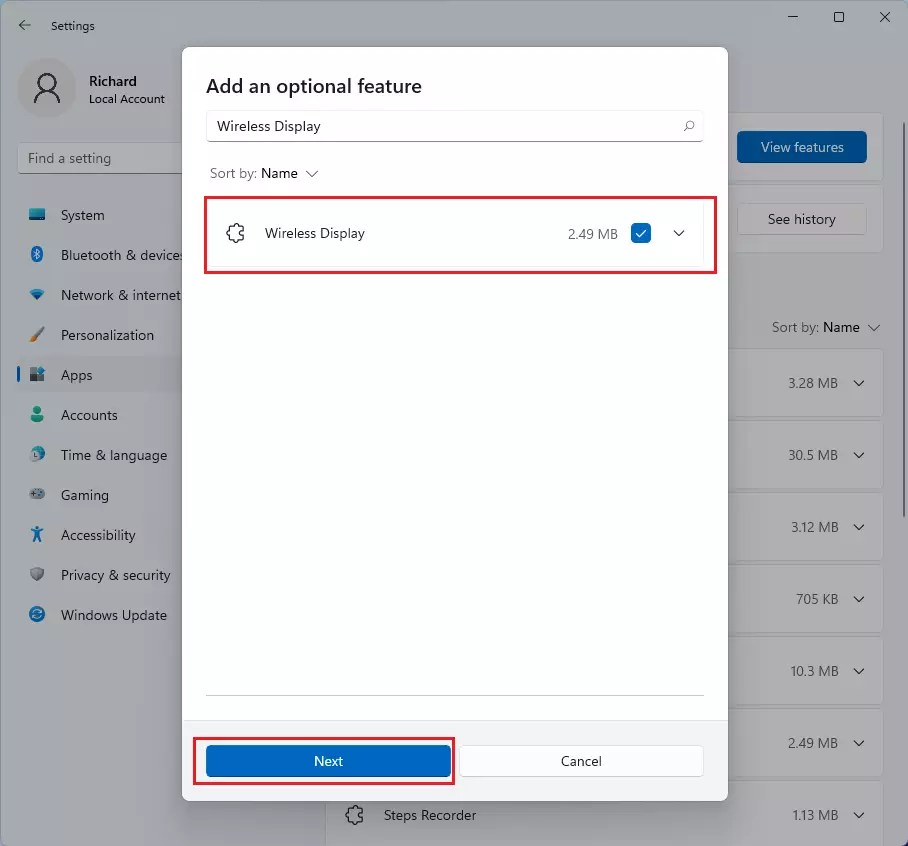Image resolution: width=908 pixels, height=846 pixels.
Task: Open Privacy & security settings
Action: coord(116,575)
